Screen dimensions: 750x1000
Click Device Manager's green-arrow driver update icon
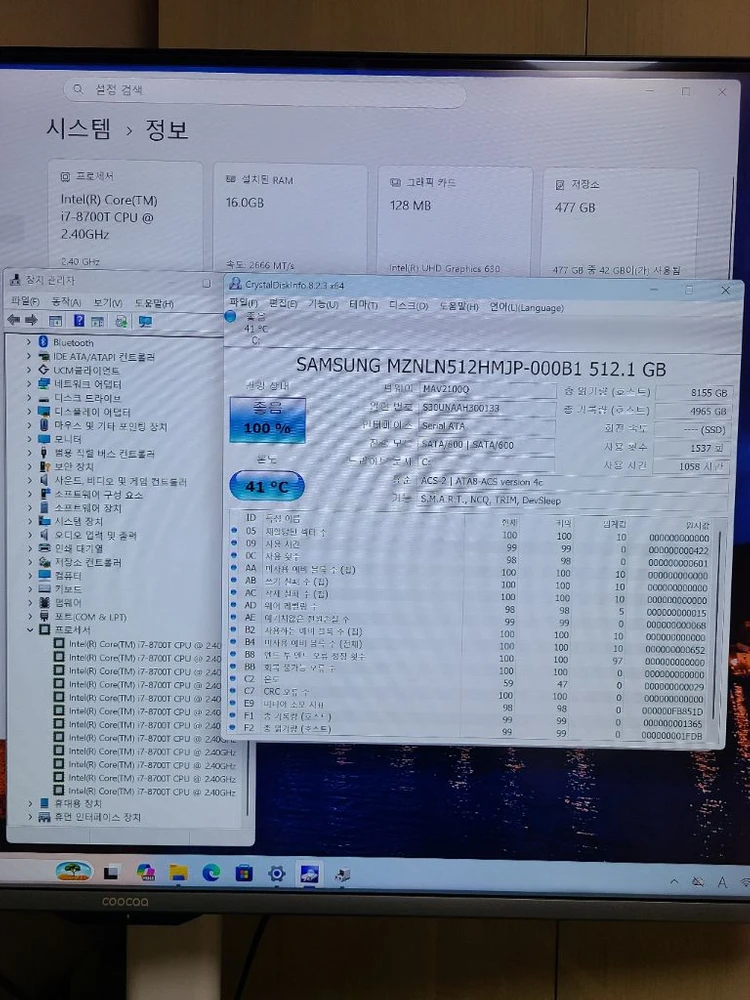(x=121, y=321)
